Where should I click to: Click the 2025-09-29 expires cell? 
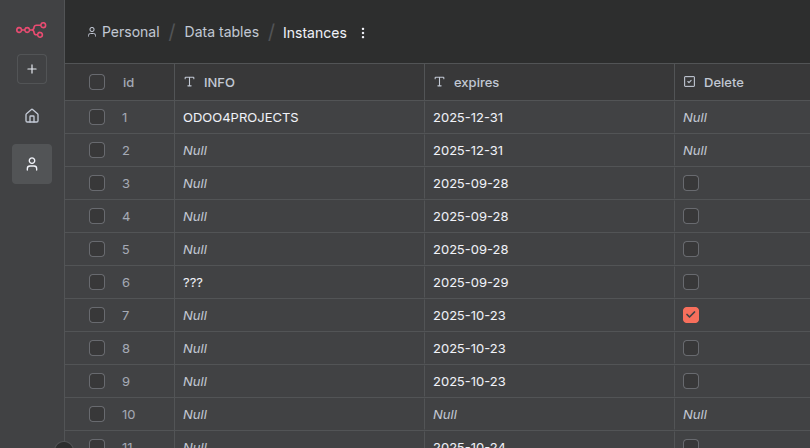click(468, 282)
